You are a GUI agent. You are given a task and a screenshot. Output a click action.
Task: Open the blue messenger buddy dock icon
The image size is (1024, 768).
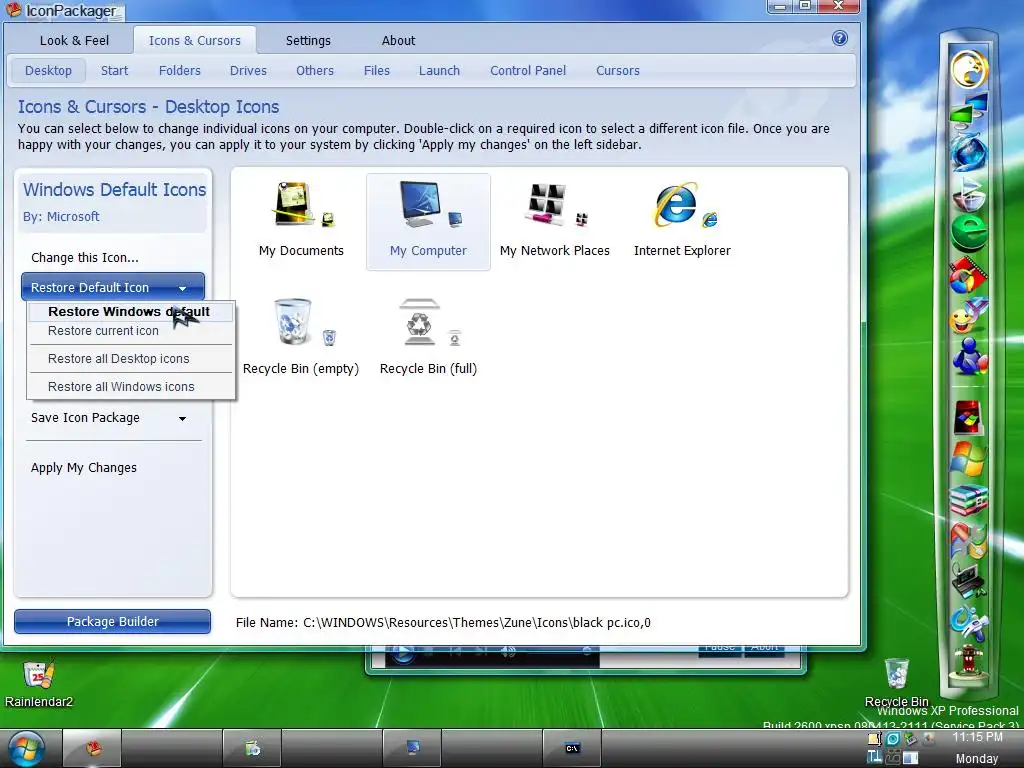pos(968,357)
